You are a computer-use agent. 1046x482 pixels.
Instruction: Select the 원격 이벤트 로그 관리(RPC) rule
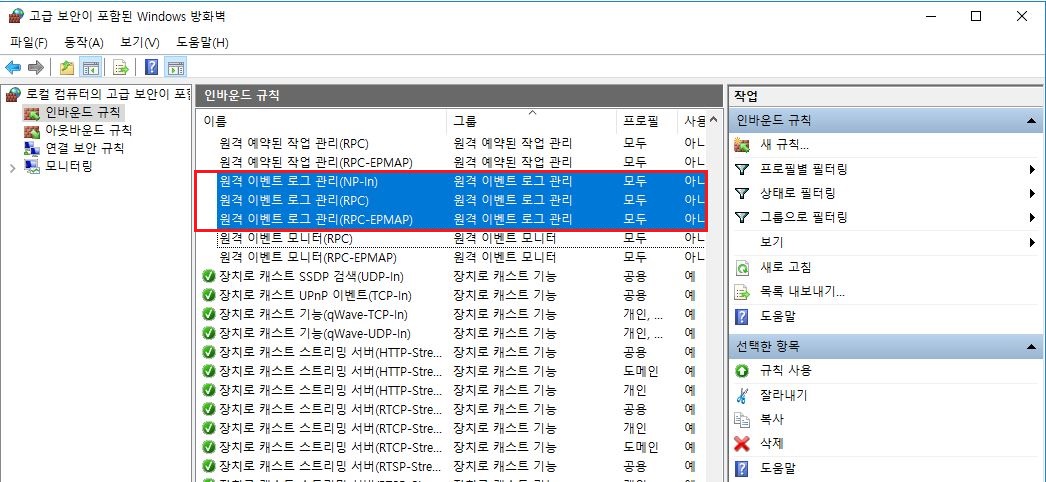(x=294, y=200)
